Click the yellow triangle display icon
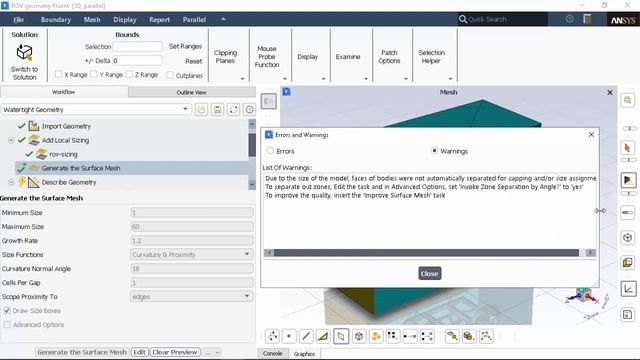640x360 pixels. pyautogui.click(x=628, y=180)
